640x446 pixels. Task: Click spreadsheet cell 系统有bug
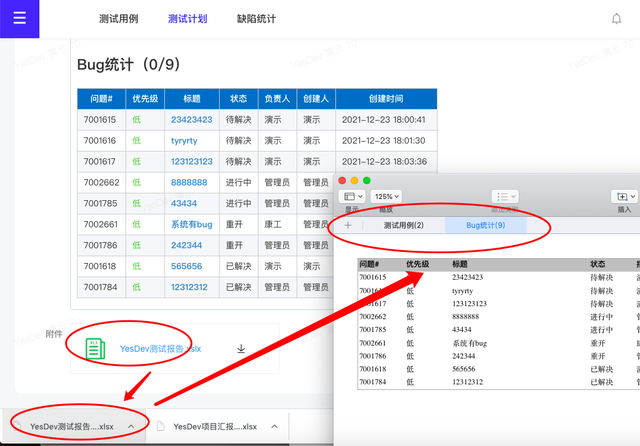[x=469, y=343]
